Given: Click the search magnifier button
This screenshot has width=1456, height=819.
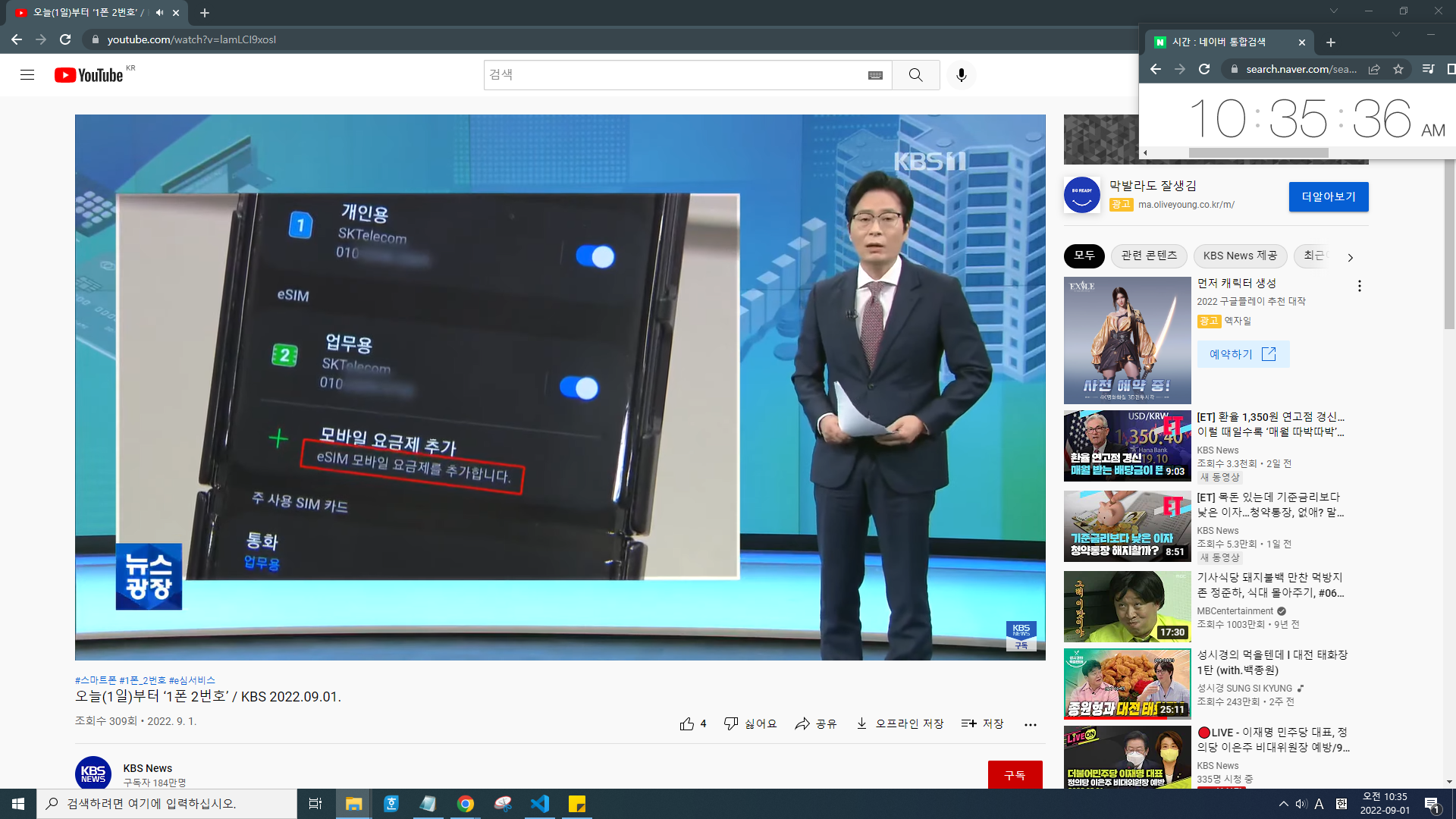Looking at the screenshot, I should tap(915, 75).
